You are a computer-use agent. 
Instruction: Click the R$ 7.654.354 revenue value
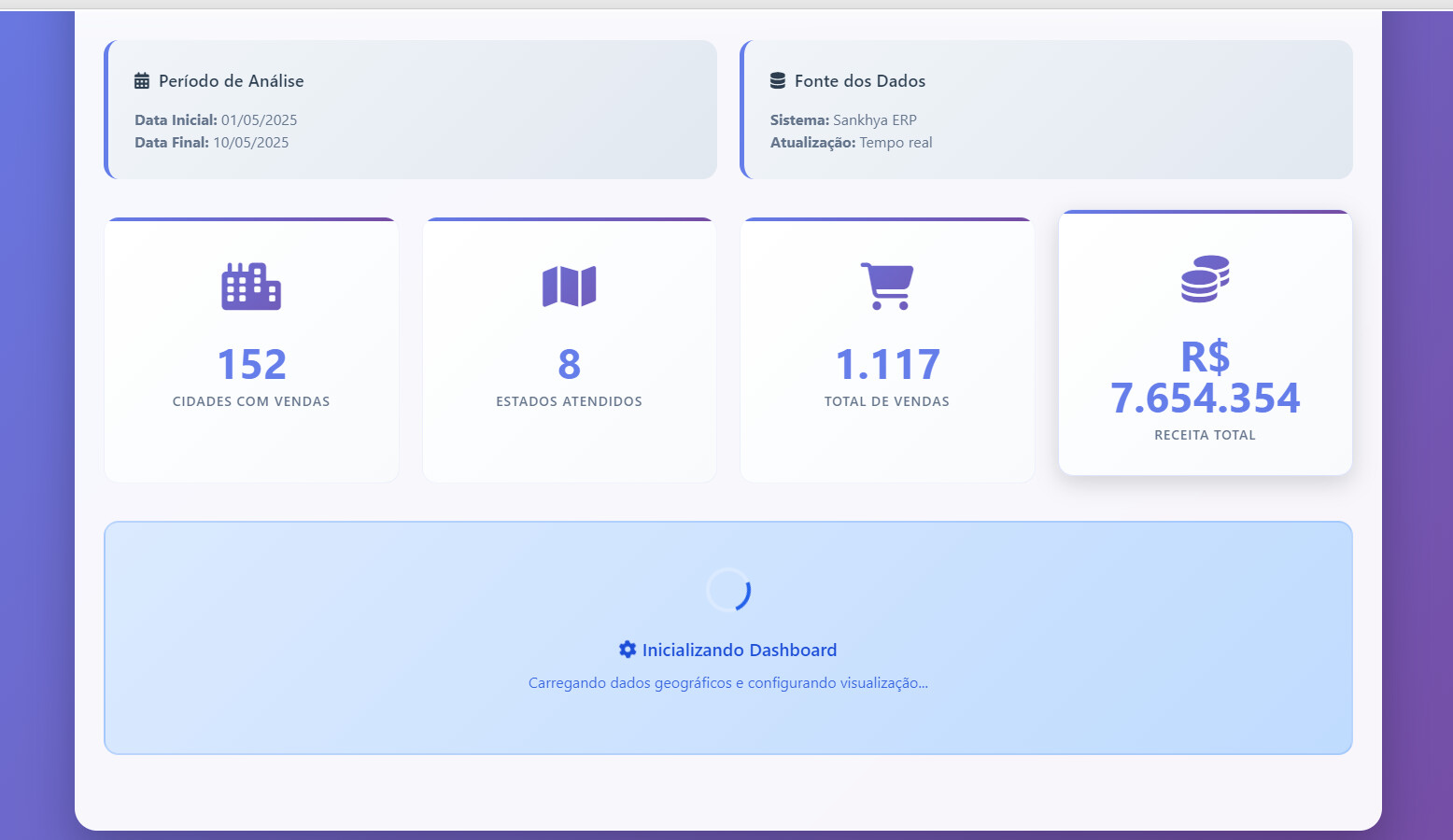point(1205,379)
